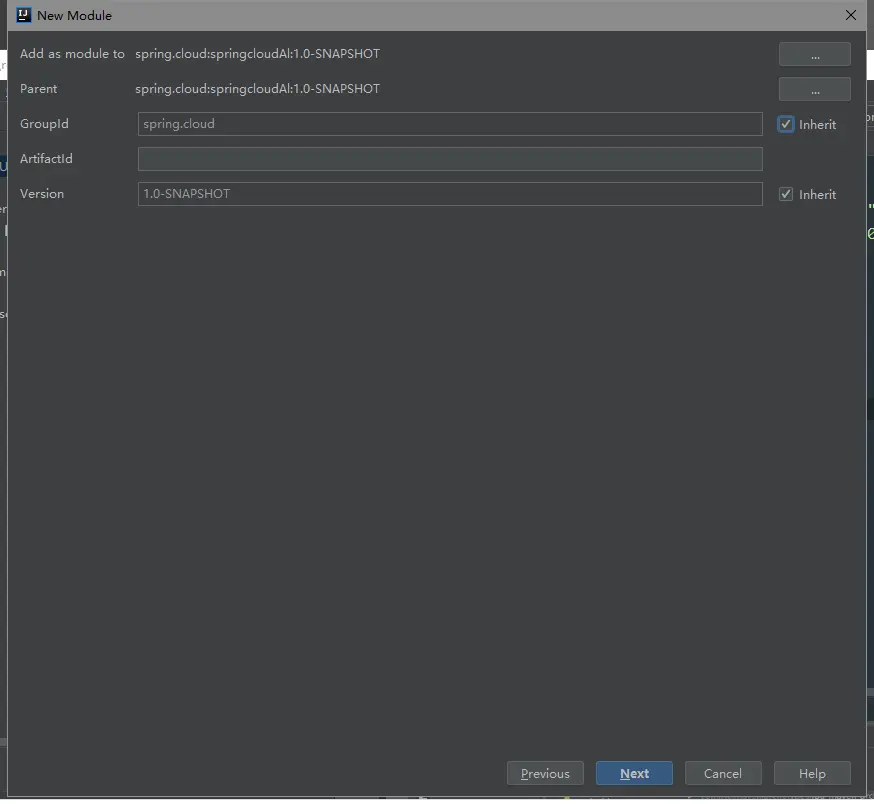Screen dimensions: 874x804
Task: Click the Version label
Action: (x=42, y=194)
